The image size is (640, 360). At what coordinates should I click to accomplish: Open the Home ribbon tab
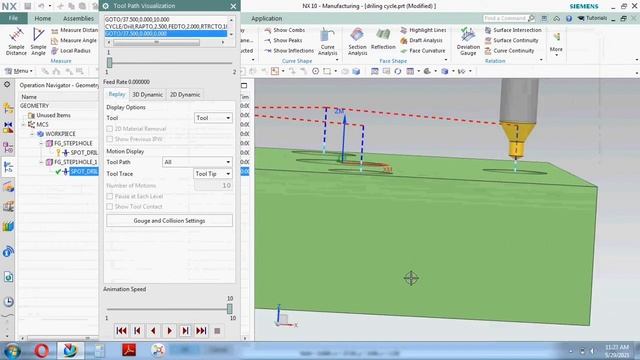[43, 18]
